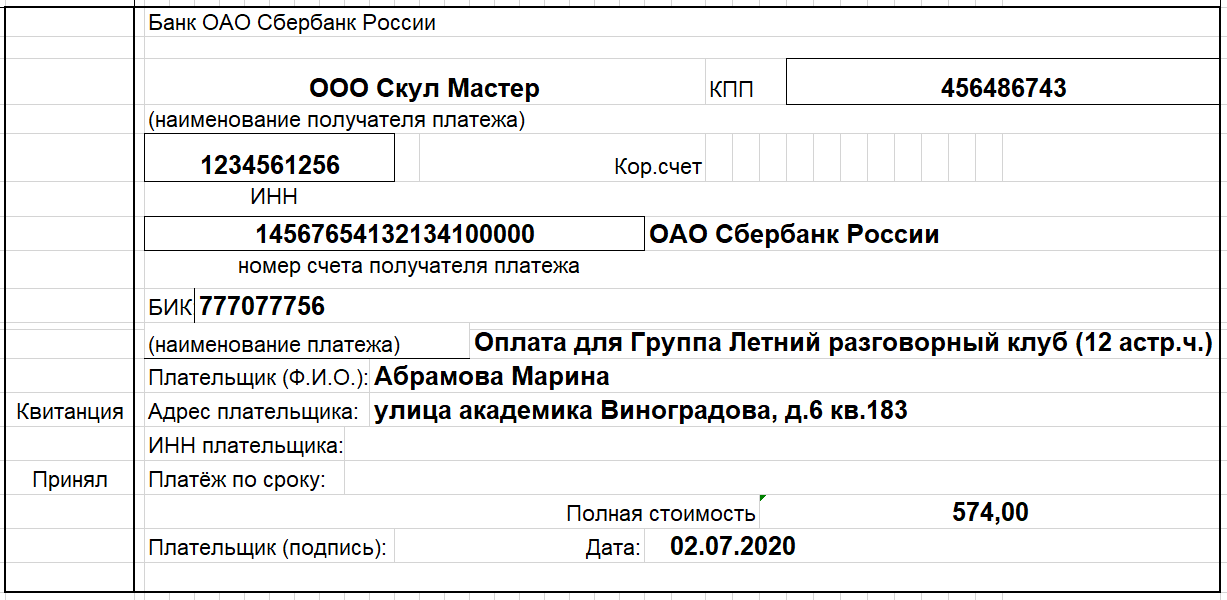Select the БИК value 777077756
Viewport: 1227px width, 600px height.
point(262,306)
